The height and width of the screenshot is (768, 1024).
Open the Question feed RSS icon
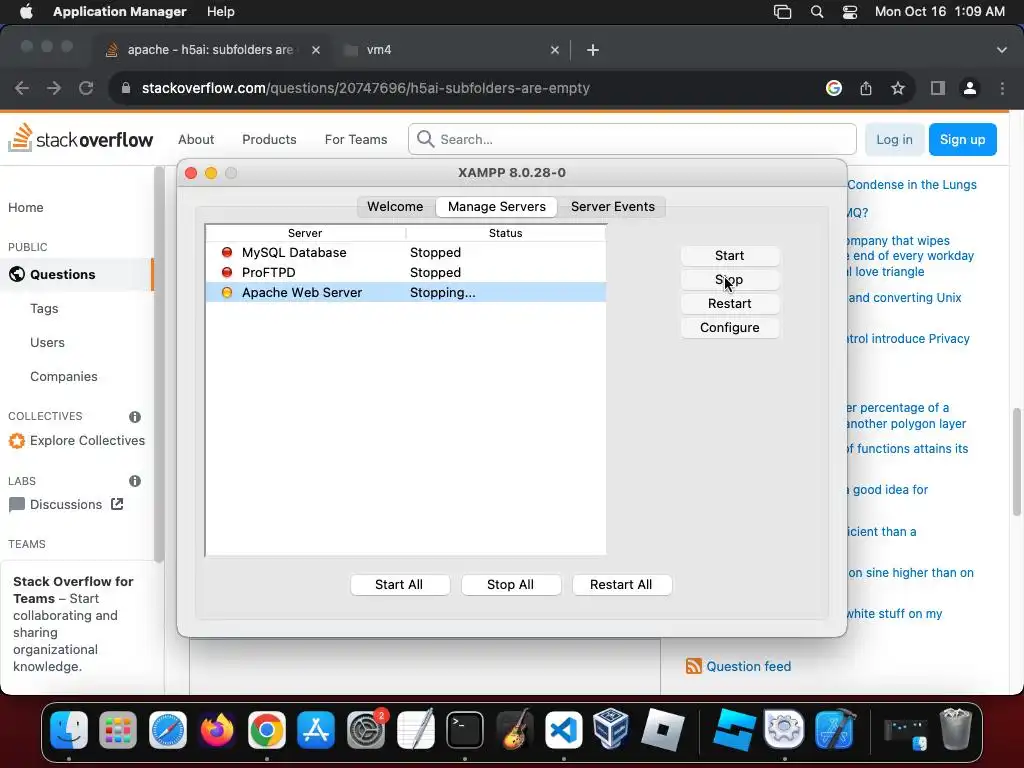tap(694, 666)
